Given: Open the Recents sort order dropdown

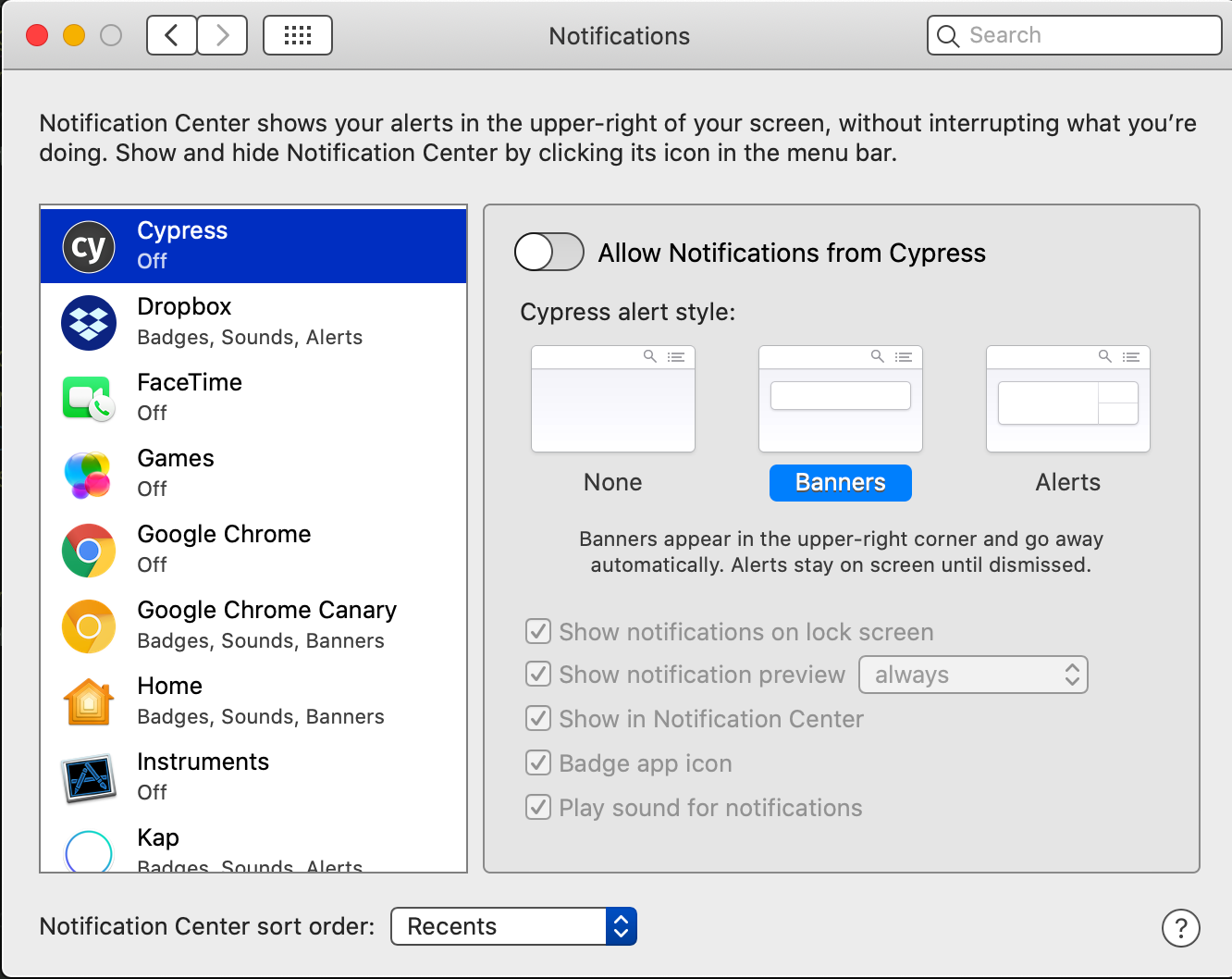Looking at the screenshot, I should click(x=514, y=926).
